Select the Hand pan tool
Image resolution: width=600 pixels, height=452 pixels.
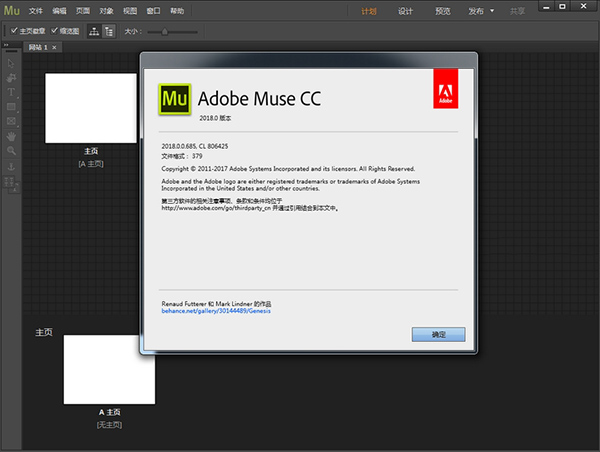pos(10,136)
